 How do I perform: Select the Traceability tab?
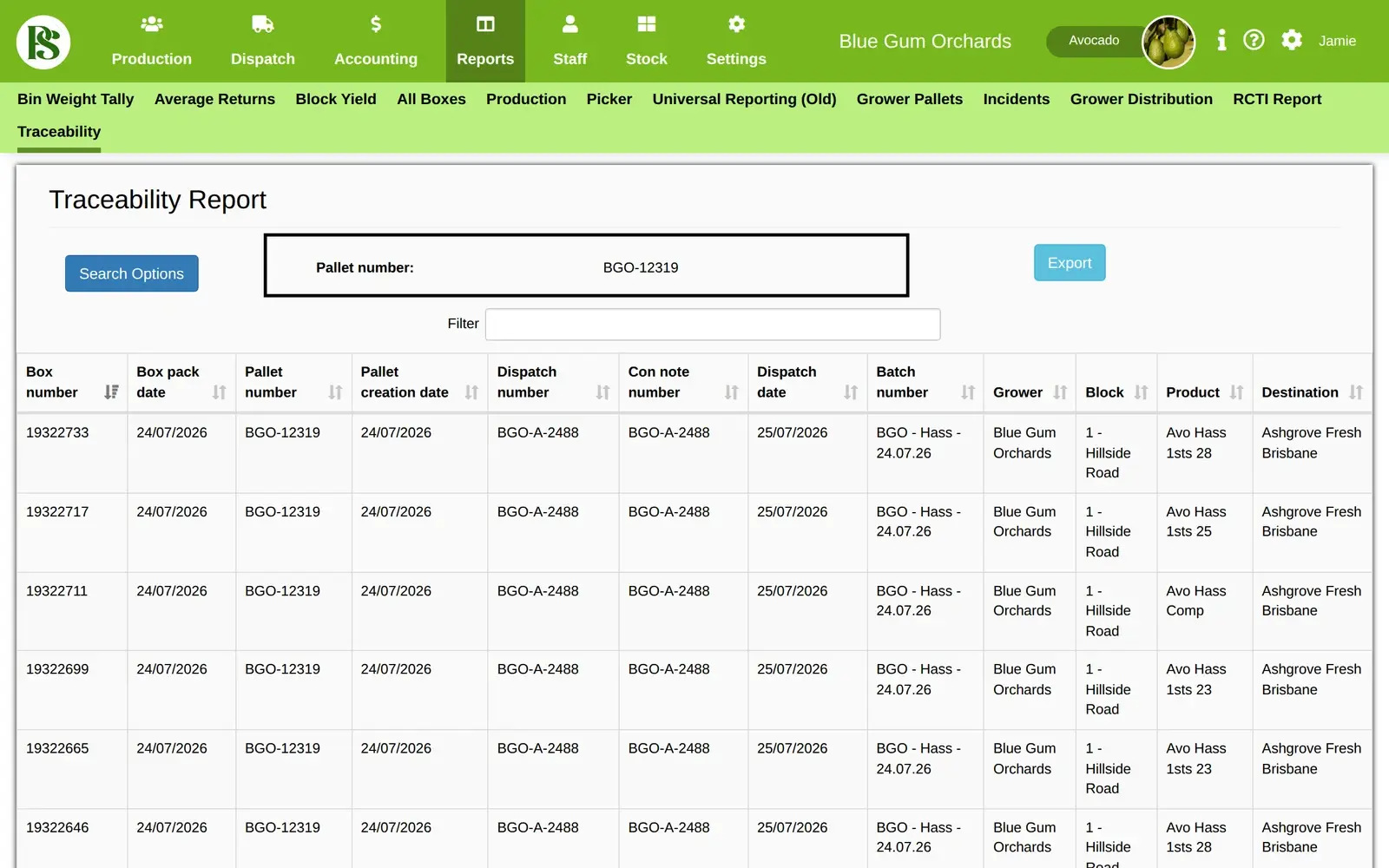(x=59, y=132)
